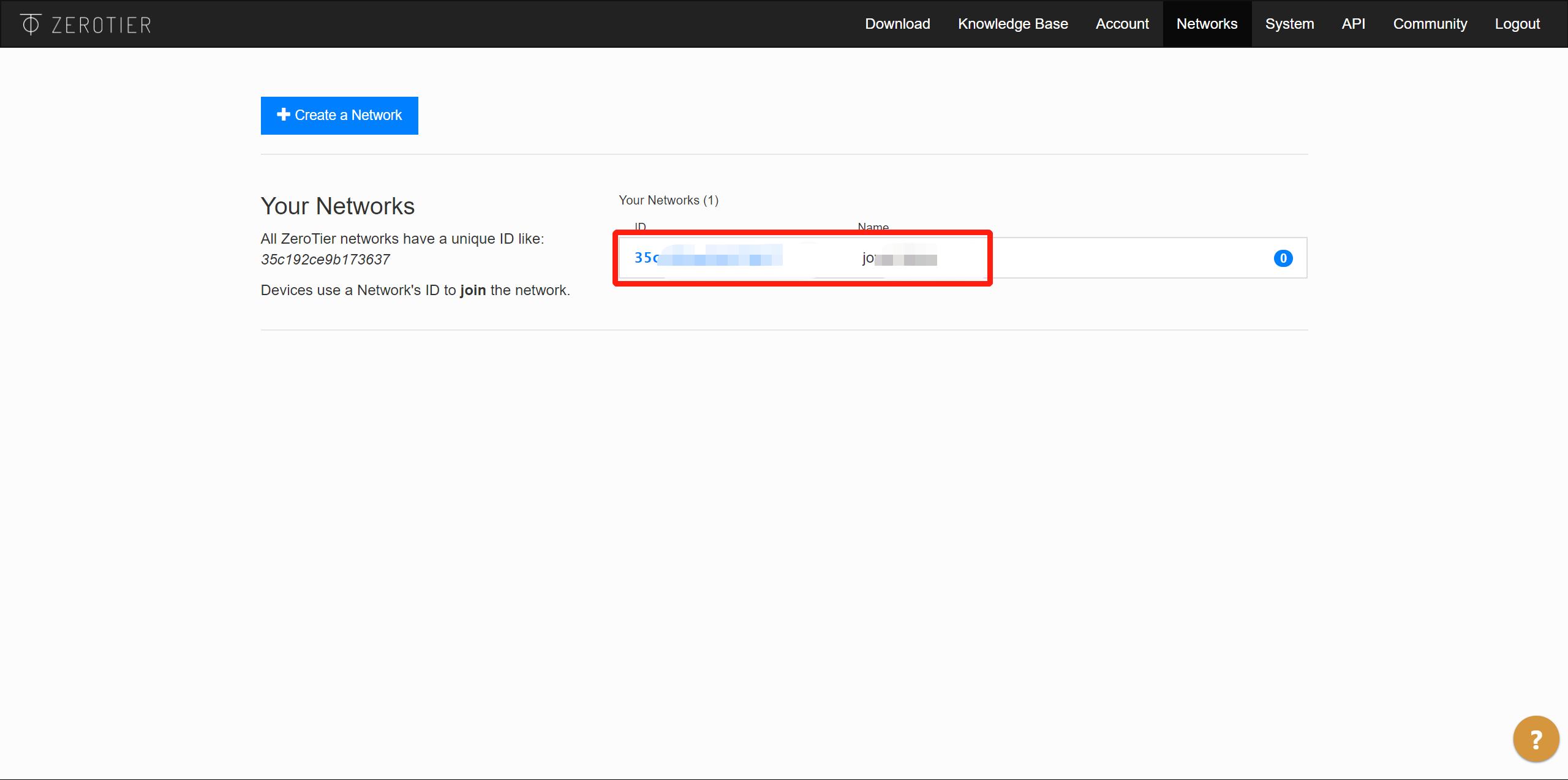Click the blue 0 member count badge
Image resolution: width=1568 pixels, height=780 pixels.
pyautogui.click(x=1283, y=258)
